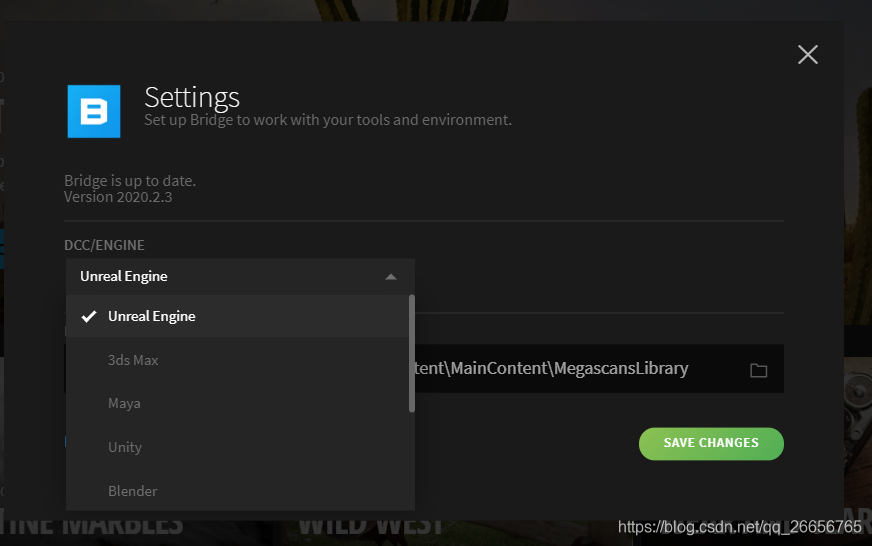This screenshot has height=546, width=872.
Task: Close the Settings dialog with the X
Action: click(x=807, y=54)
